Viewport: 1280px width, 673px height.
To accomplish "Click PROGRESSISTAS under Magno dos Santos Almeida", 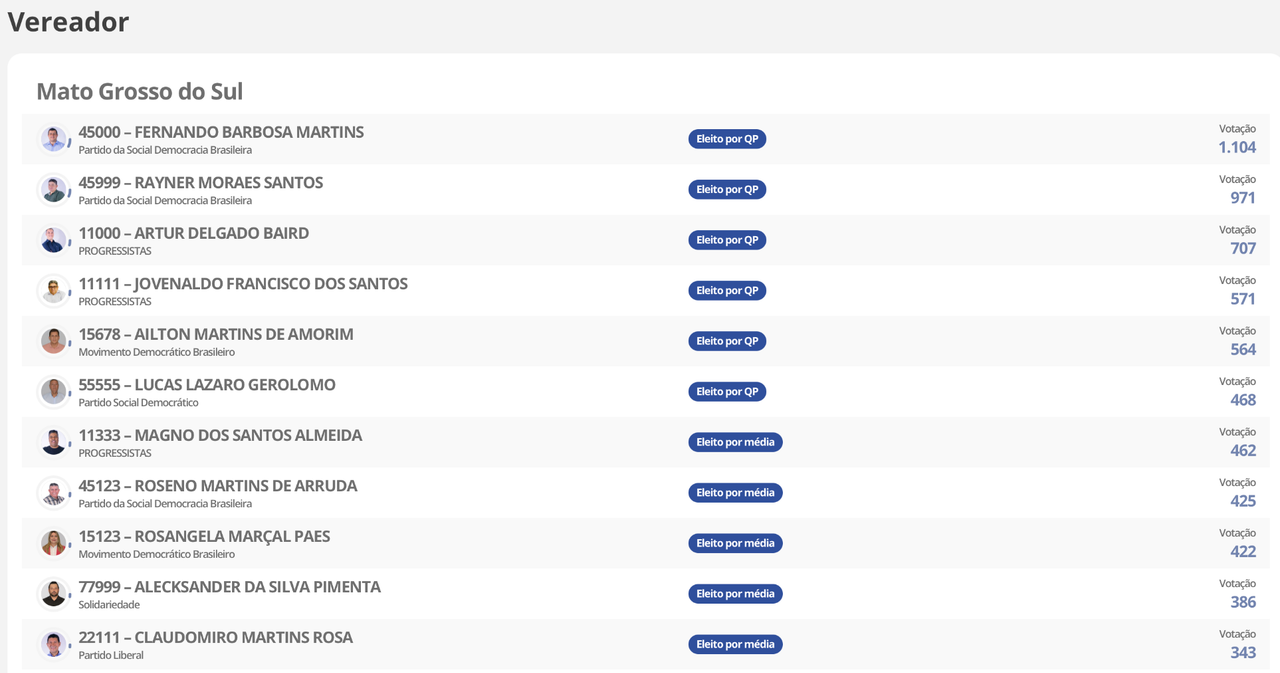I will 115,453.
